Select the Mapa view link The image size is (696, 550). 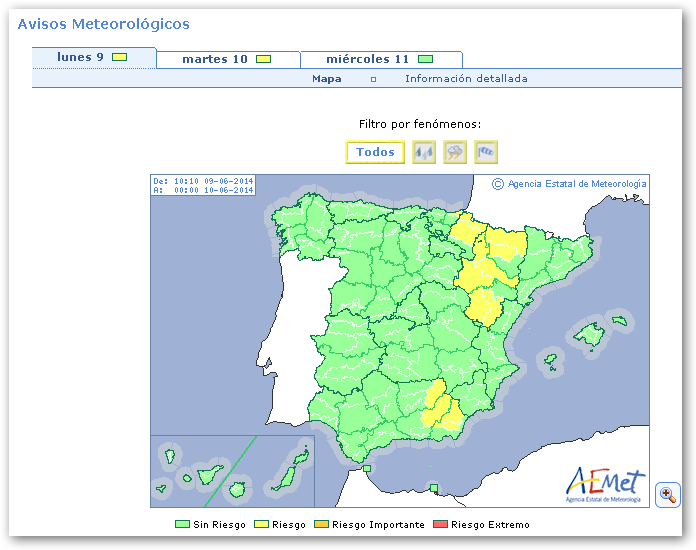pyautogui.click(x=326, y=79)
